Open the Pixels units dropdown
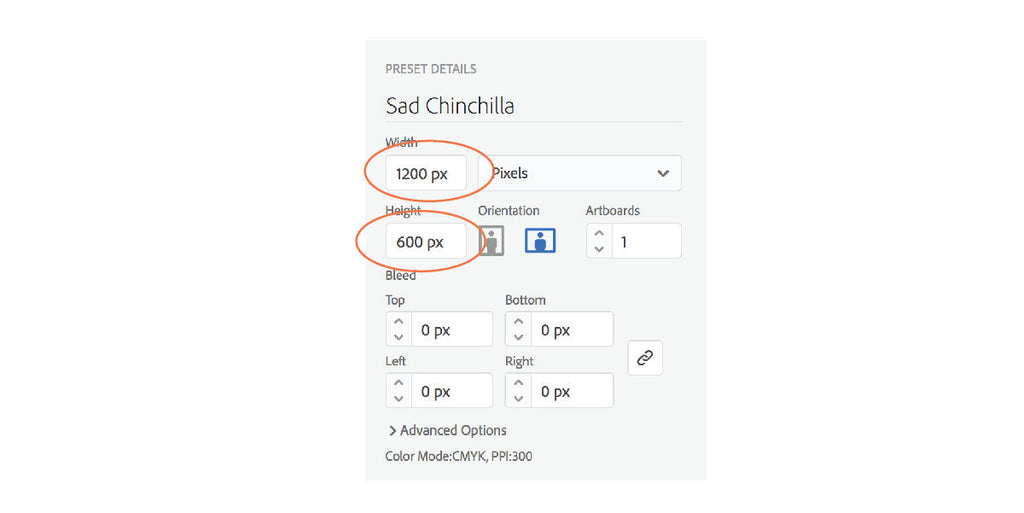Viewport: 1024px width, 513px height. (584, 173)
